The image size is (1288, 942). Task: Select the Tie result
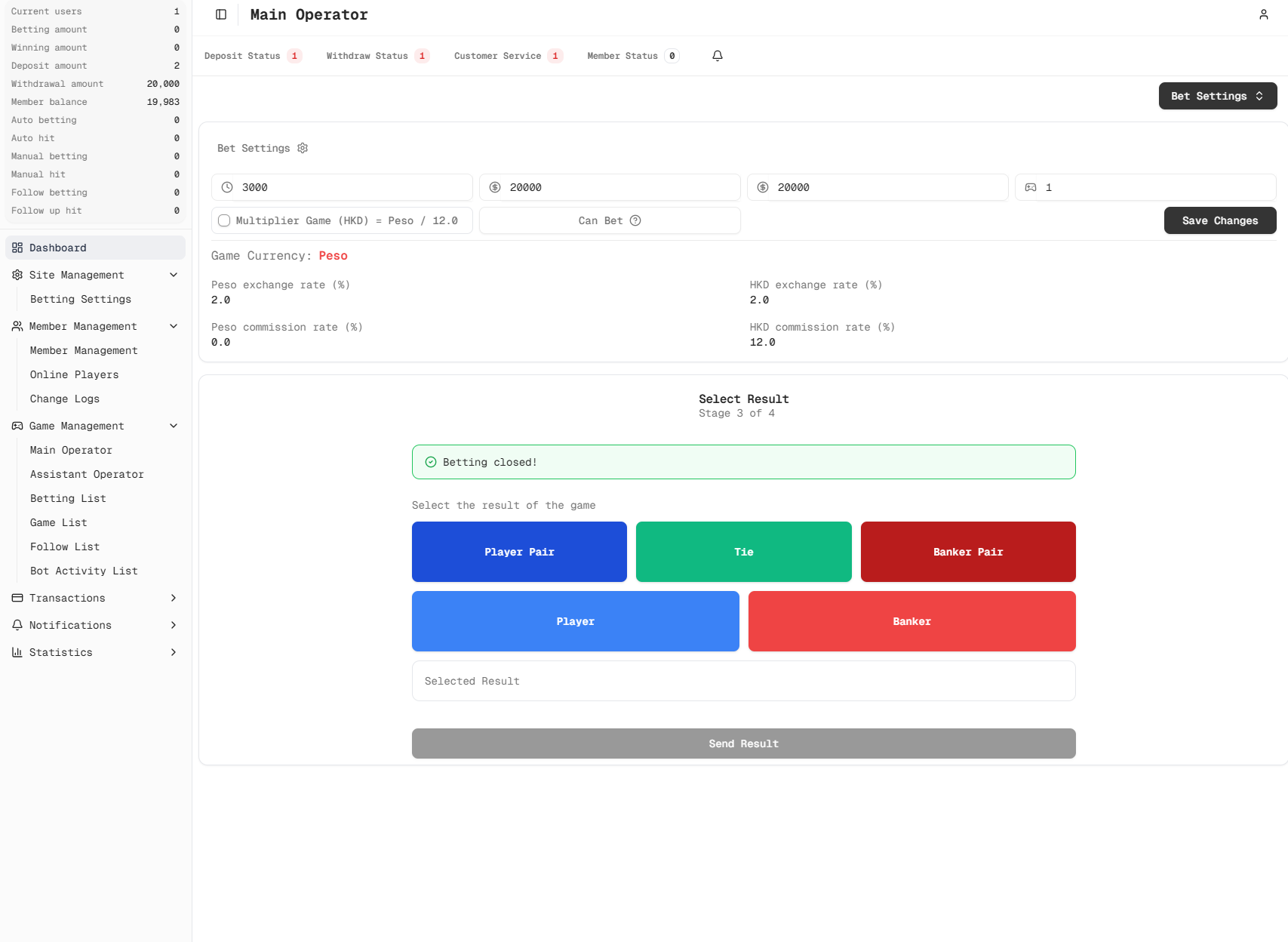(x=743, y=552)
